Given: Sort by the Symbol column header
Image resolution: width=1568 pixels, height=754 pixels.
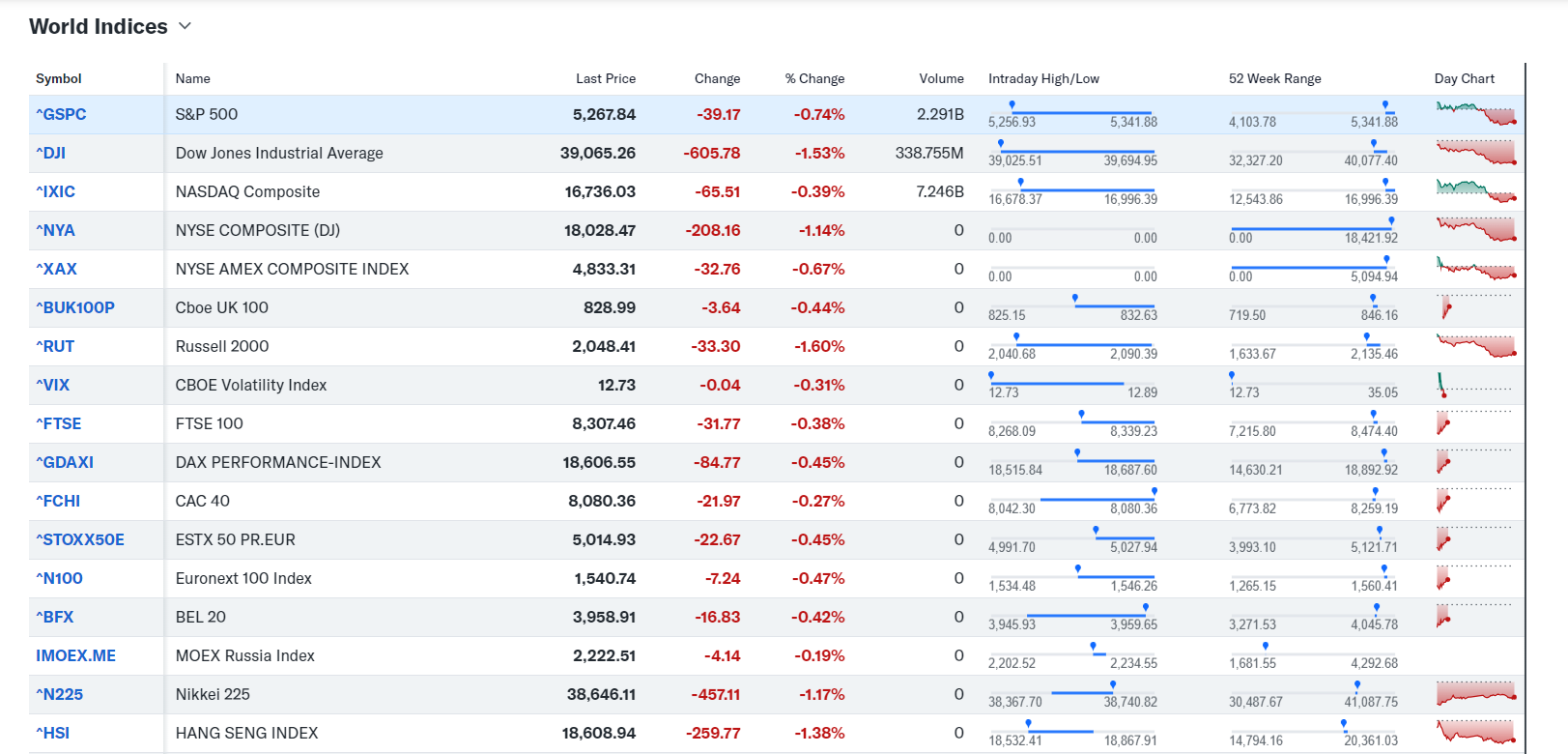Looking at the screenshot, I should tap(59, 78).
